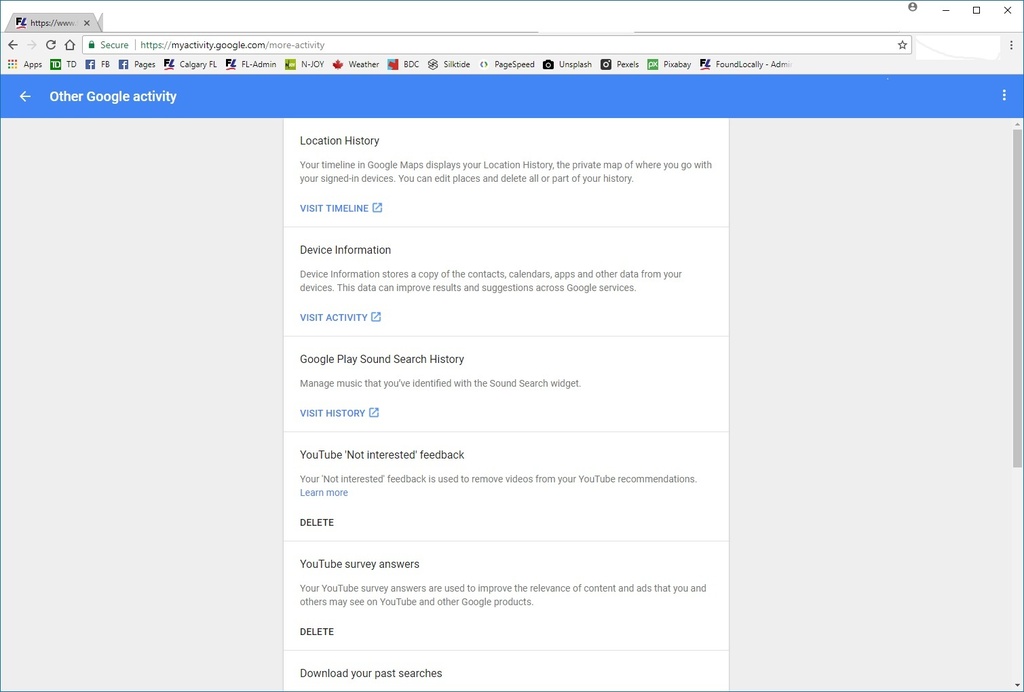The height and width of the screenshot is (692, 1024).
Task: Open the page's three-dot options menu
Action: pos(1004,95)
